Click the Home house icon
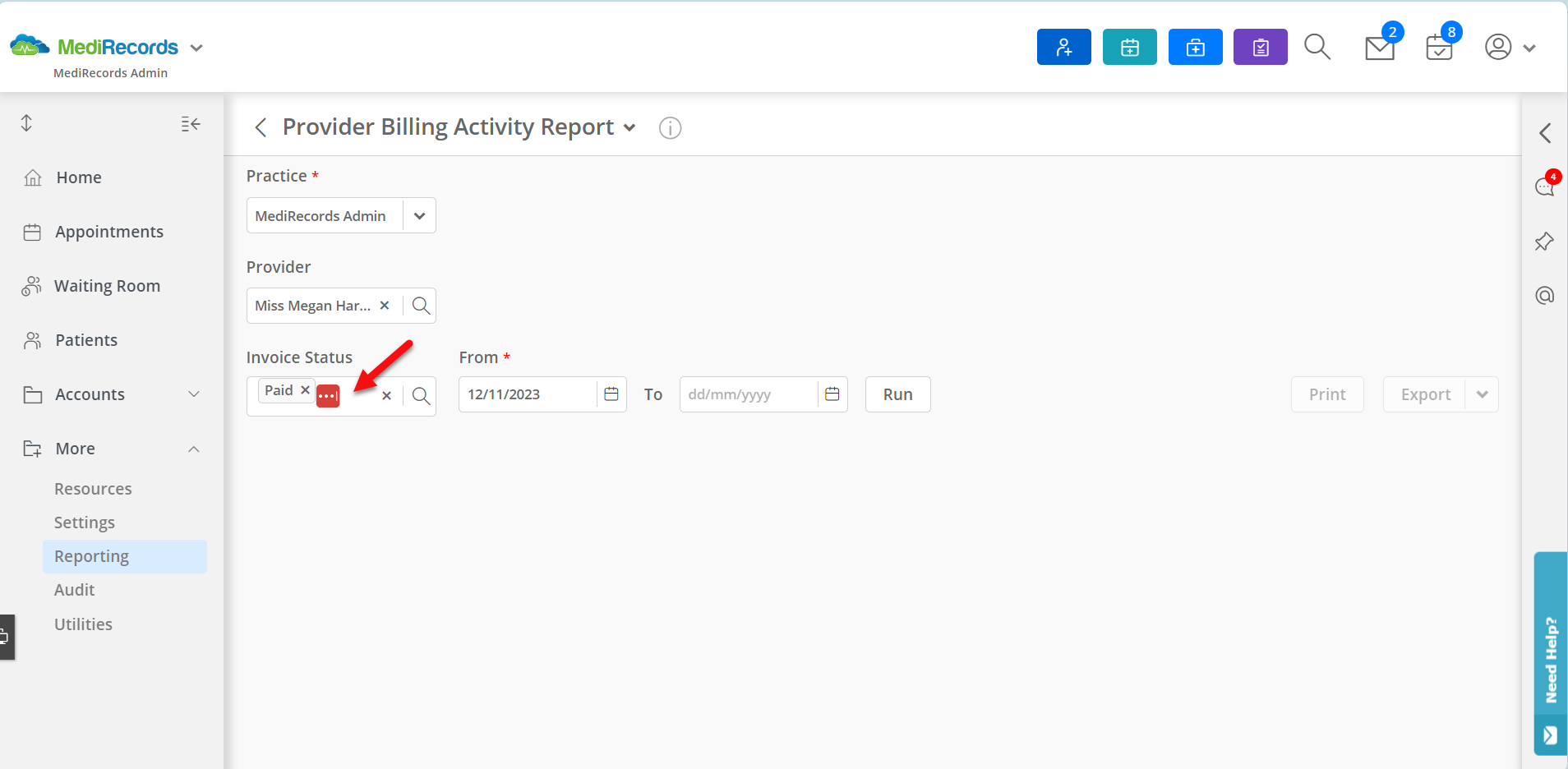This screenshot has width=1568, height=769. [x=33, y=177]
